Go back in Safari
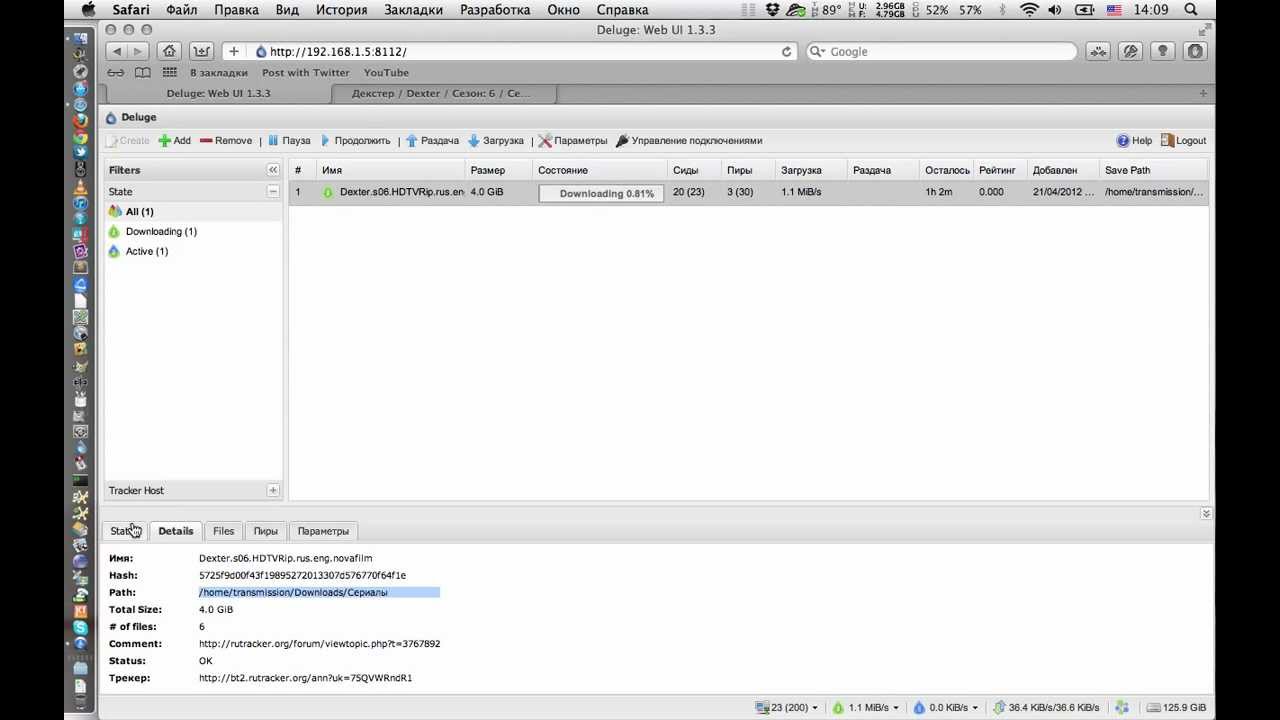Viewport: 1280px width, 720px height. click(x=117, y=51)
